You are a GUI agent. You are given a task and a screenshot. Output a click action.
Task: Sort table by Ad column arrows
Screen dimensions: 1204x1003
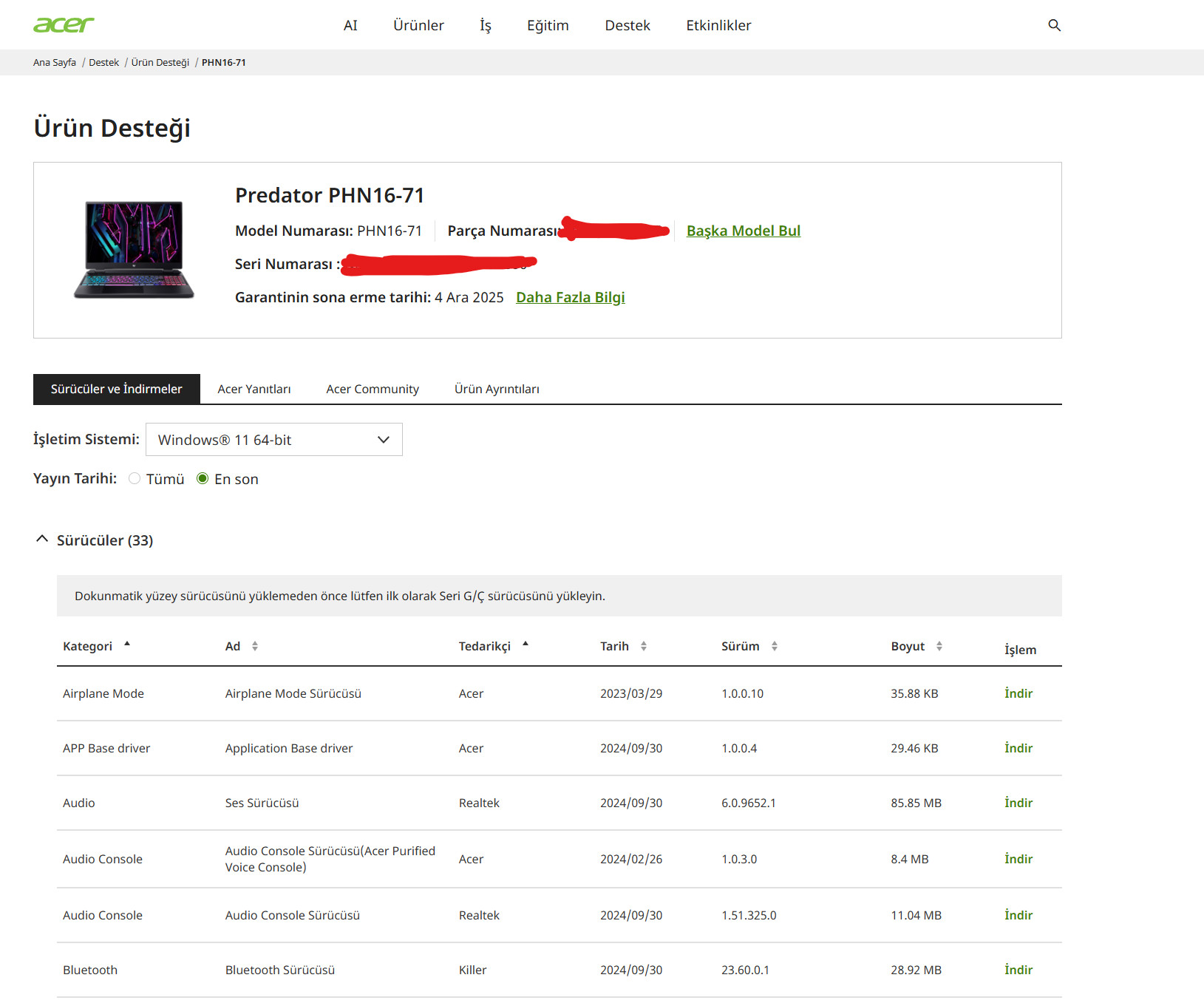pyautogui.click(x=255, y=646)
